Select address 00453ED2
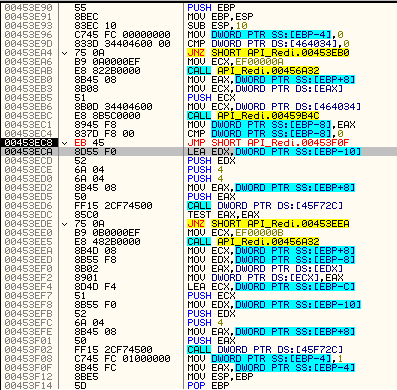 click(28, 187)
